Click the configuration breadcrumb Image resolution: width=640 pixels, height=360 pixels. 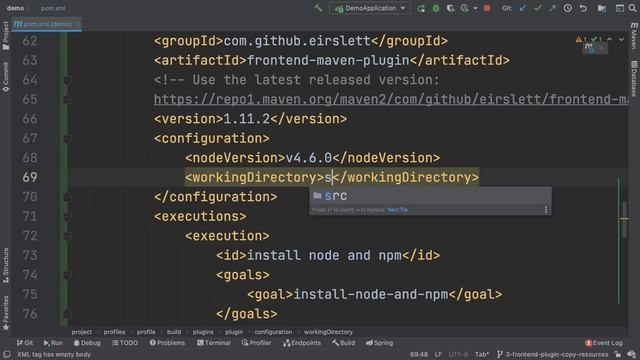[x=273, y=332]
